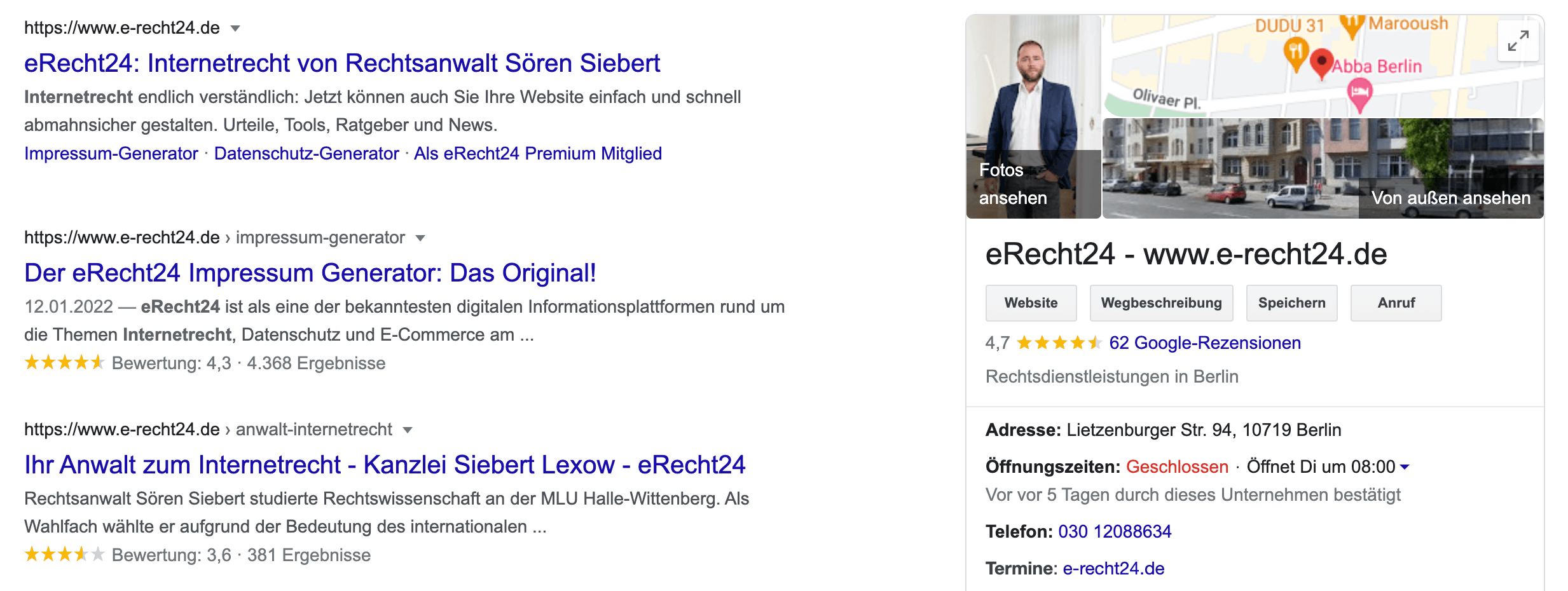The height and width of the screenshot is (591, 1568).
Task: Save the place with the Speichern button
Action: [x=1291, y=303]
